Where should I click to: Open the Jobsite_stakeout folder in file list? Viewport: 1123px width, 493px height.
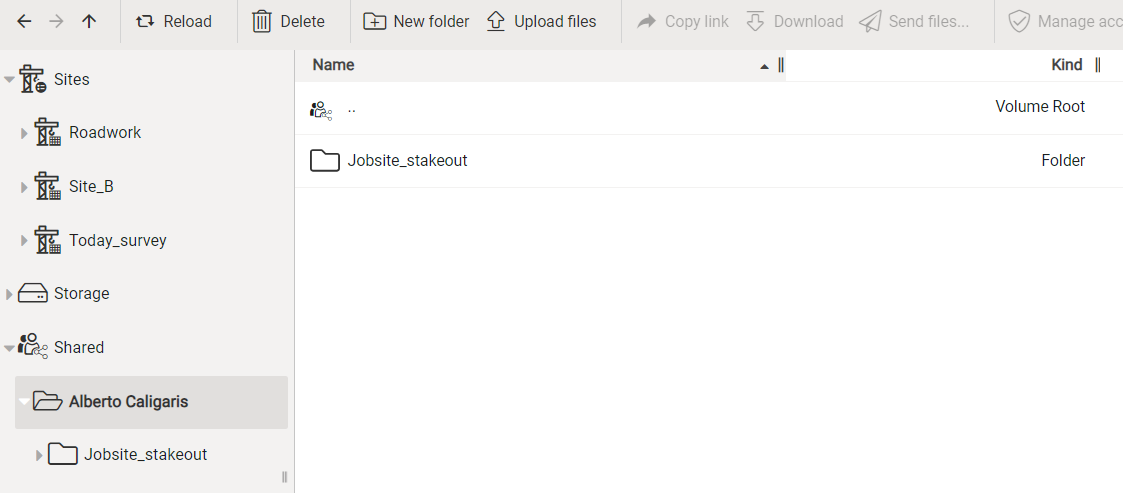(x=407, y=160)
